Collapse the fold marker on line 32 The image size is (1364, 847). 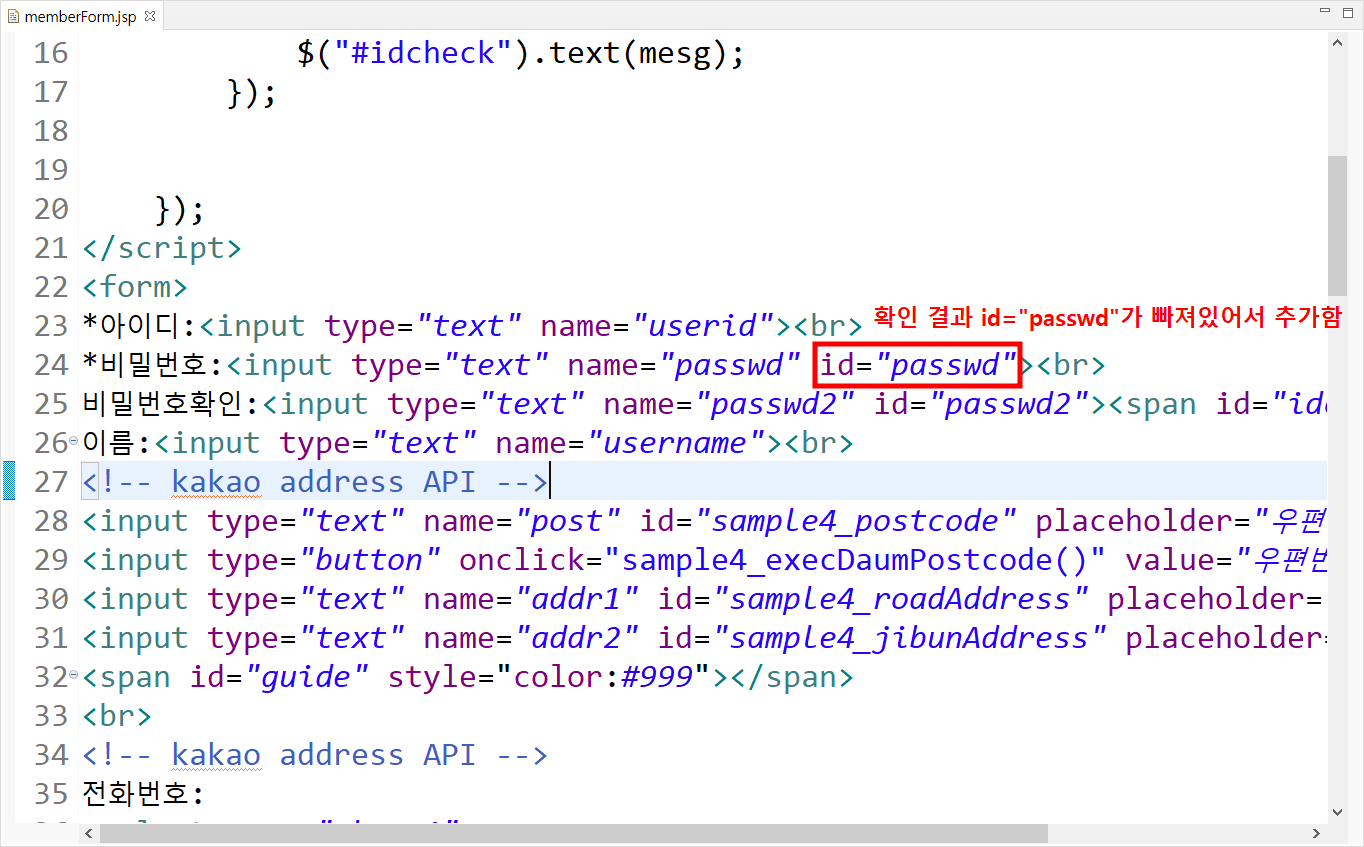point(73,675)
